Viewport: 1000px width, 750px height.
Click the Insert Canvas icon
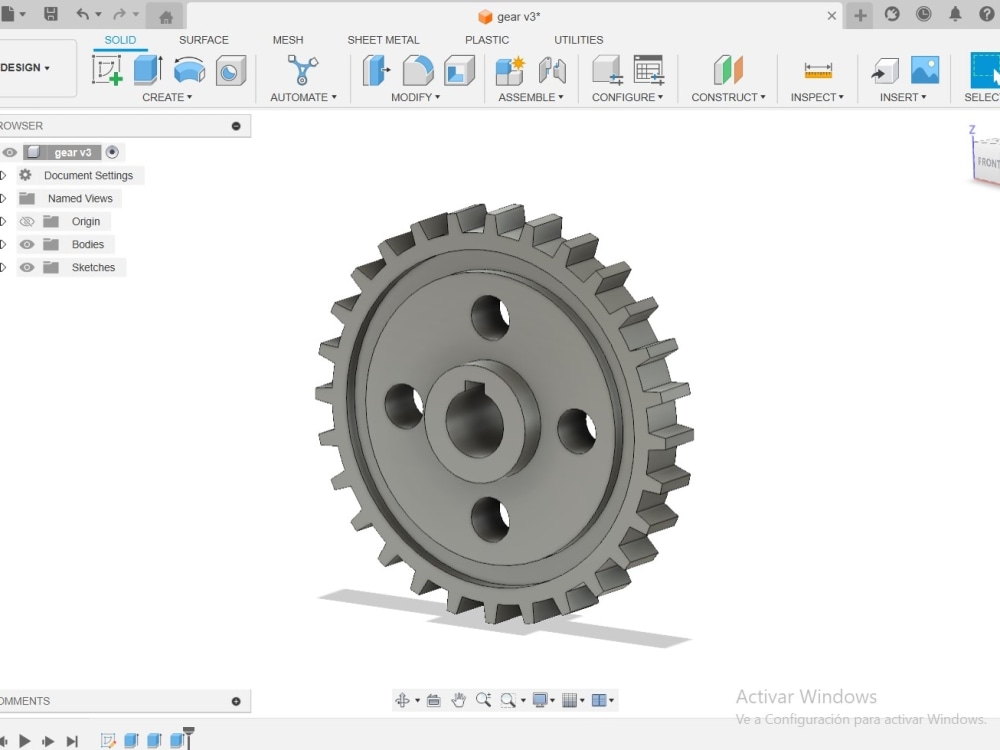point(925,69)
